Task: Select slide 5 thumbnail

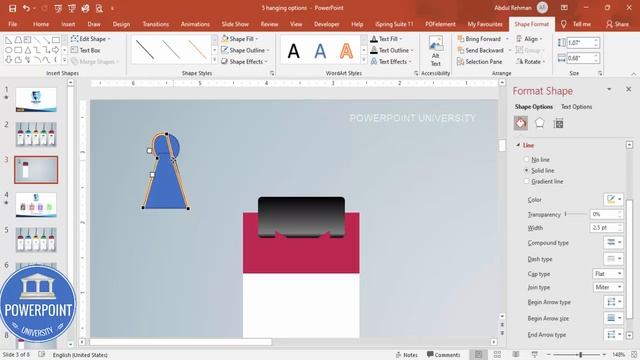Action: (x=36, y=239)
